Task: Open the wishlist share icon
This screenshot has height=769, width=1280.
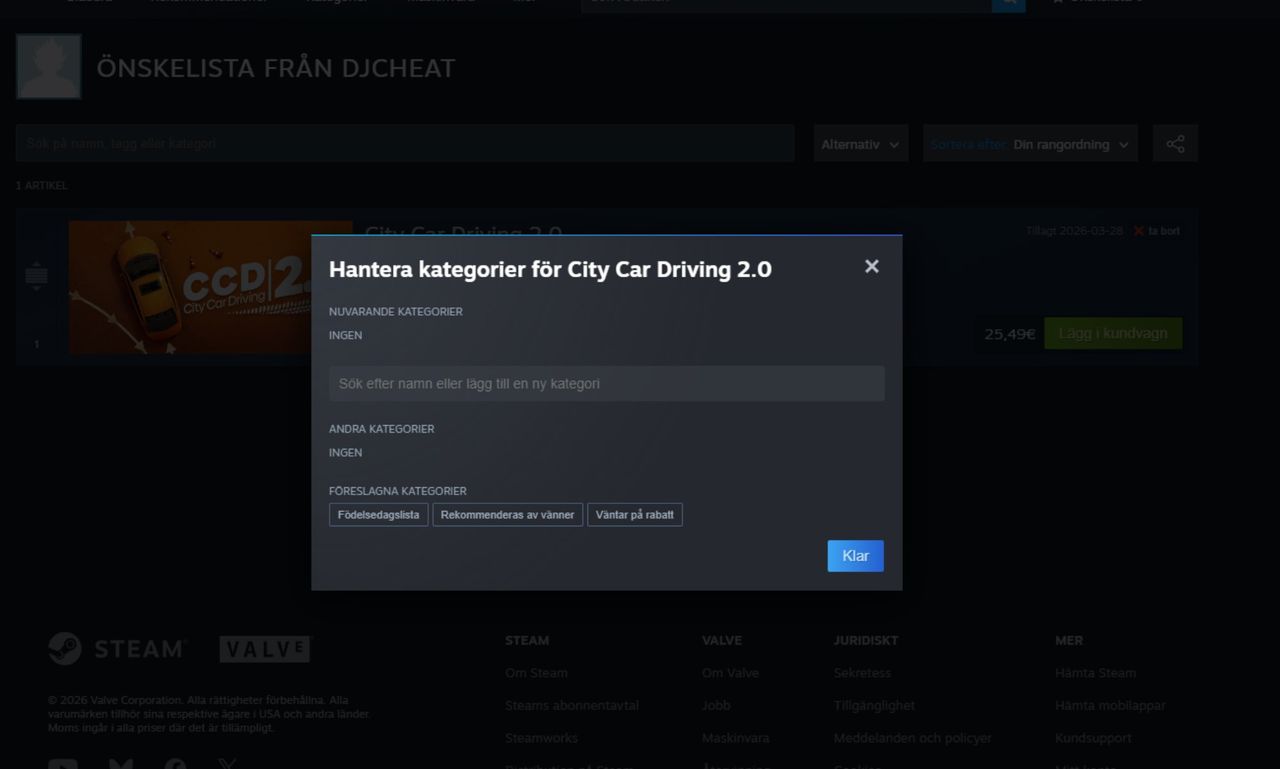Action: coord(1175,144)
